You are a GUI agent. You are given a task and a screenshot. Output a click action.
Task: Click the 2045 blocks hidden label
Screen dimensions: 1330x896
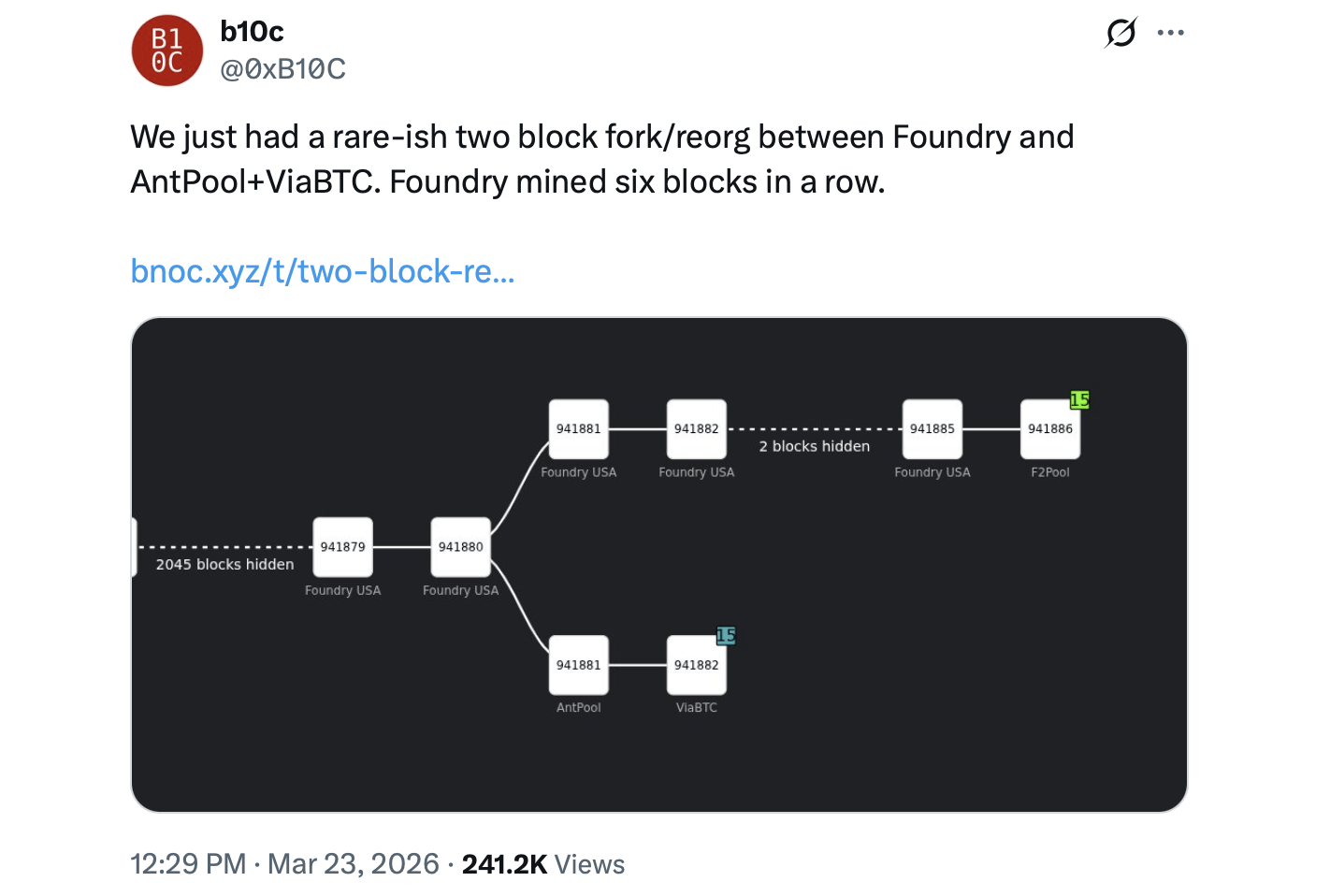(x=225, y=564)
